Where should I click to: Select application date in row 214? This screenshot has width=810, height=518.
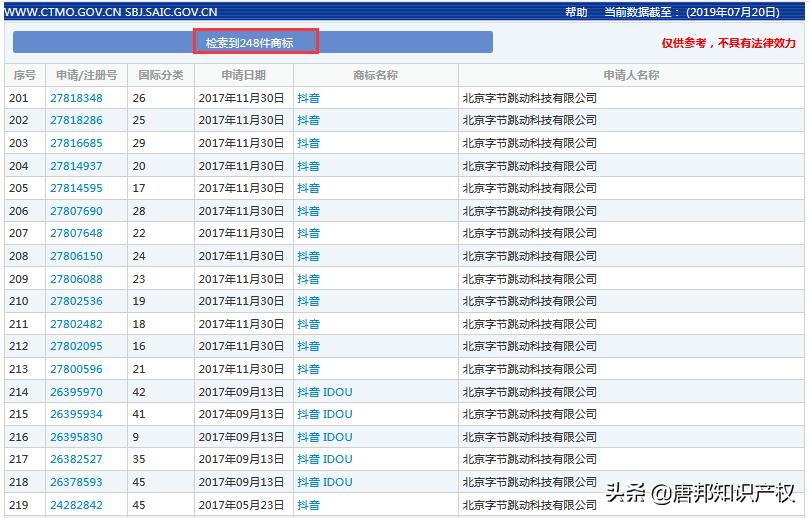pos(241,393)
